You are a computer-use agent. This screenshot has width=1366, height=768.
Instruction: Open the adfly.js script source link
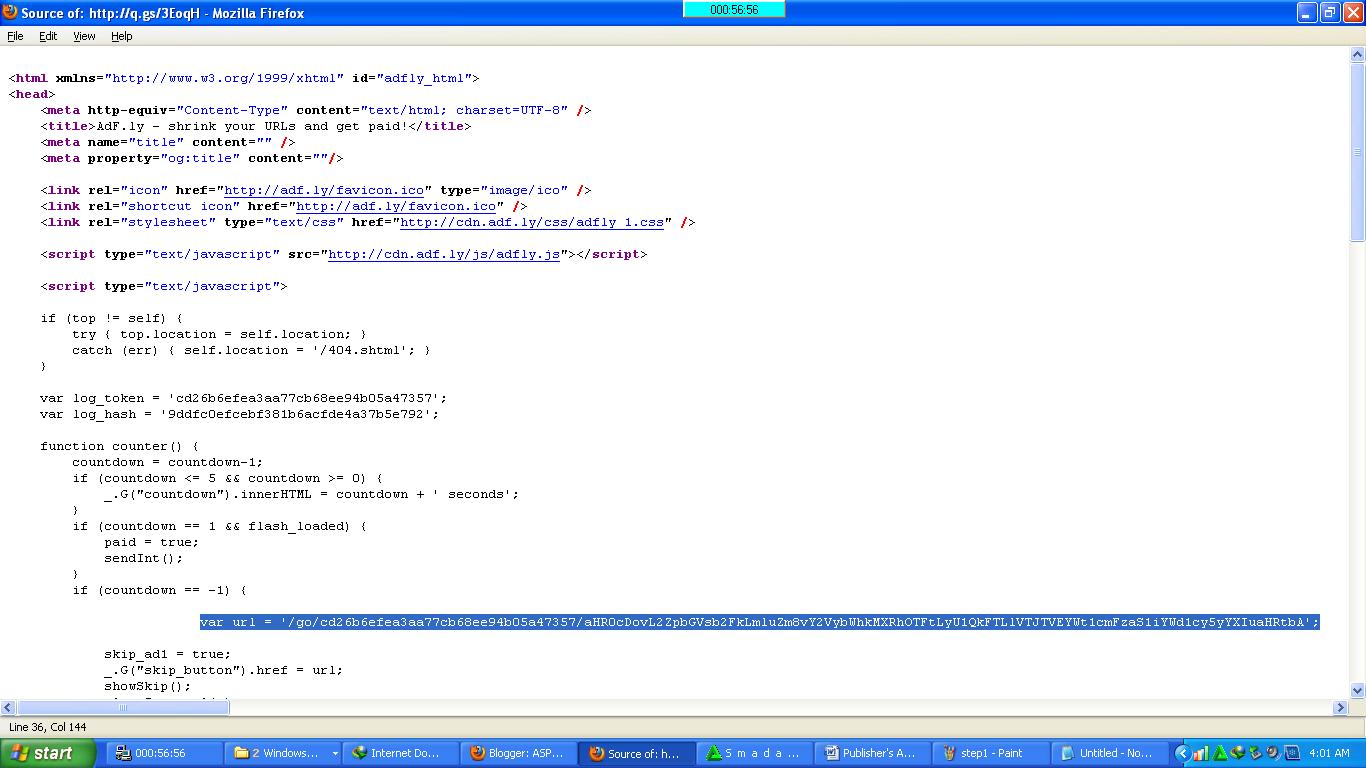444,254
